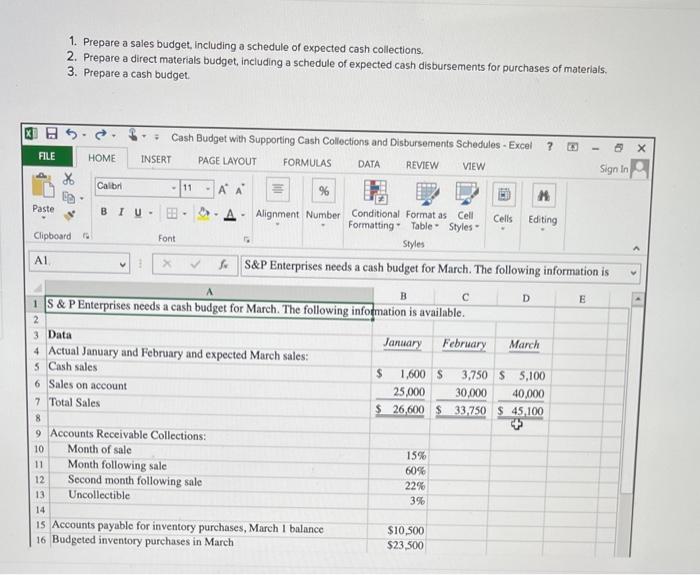700x575 pixels.
Task: Click the Copy icon in Clipboard group
Action: coord(69,196)
